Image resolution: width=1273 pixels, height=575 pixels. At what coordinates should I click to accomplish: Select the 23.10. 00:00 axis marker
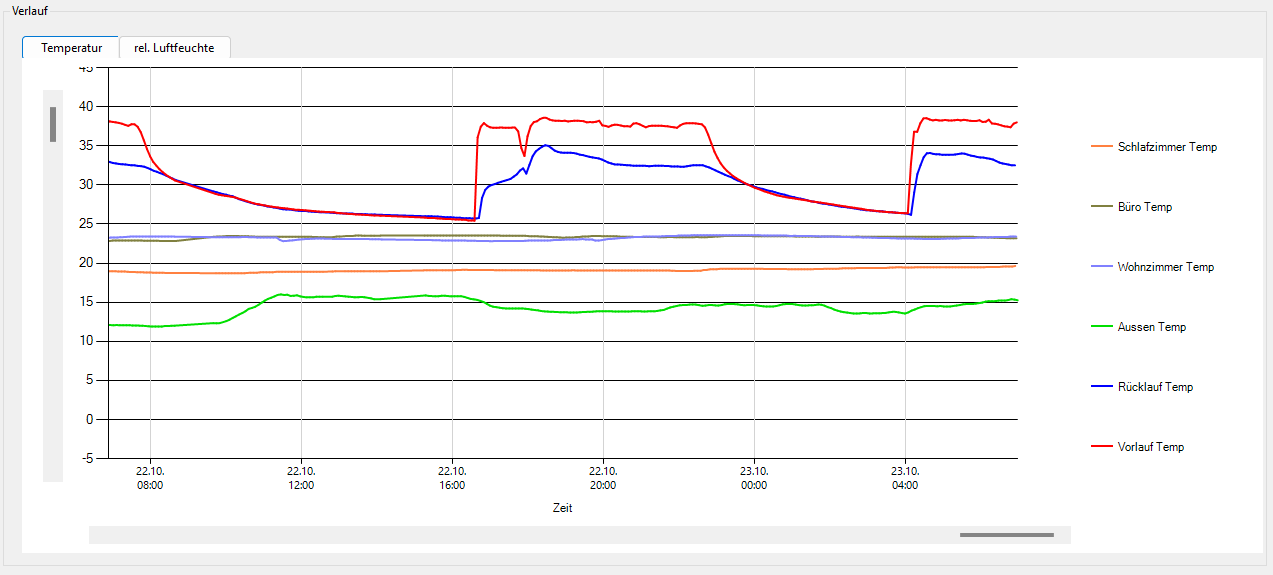[754, 478]
